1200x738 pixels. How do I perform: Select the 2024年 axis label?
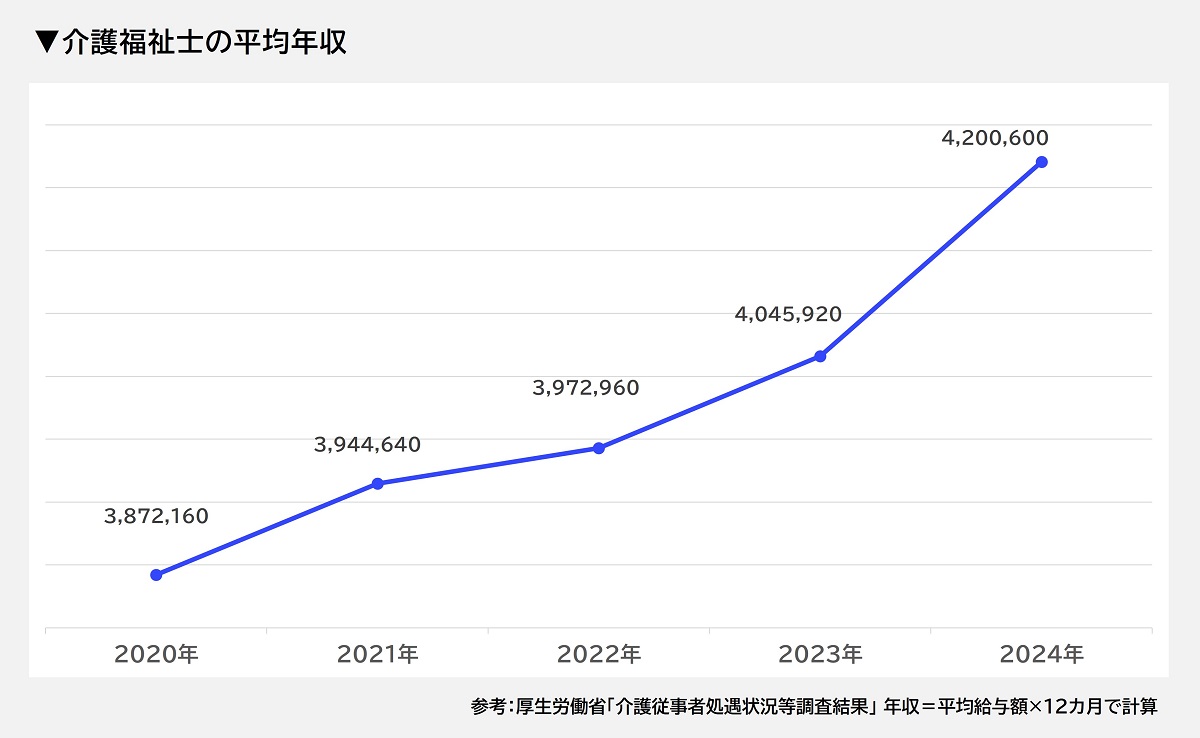1041,654
